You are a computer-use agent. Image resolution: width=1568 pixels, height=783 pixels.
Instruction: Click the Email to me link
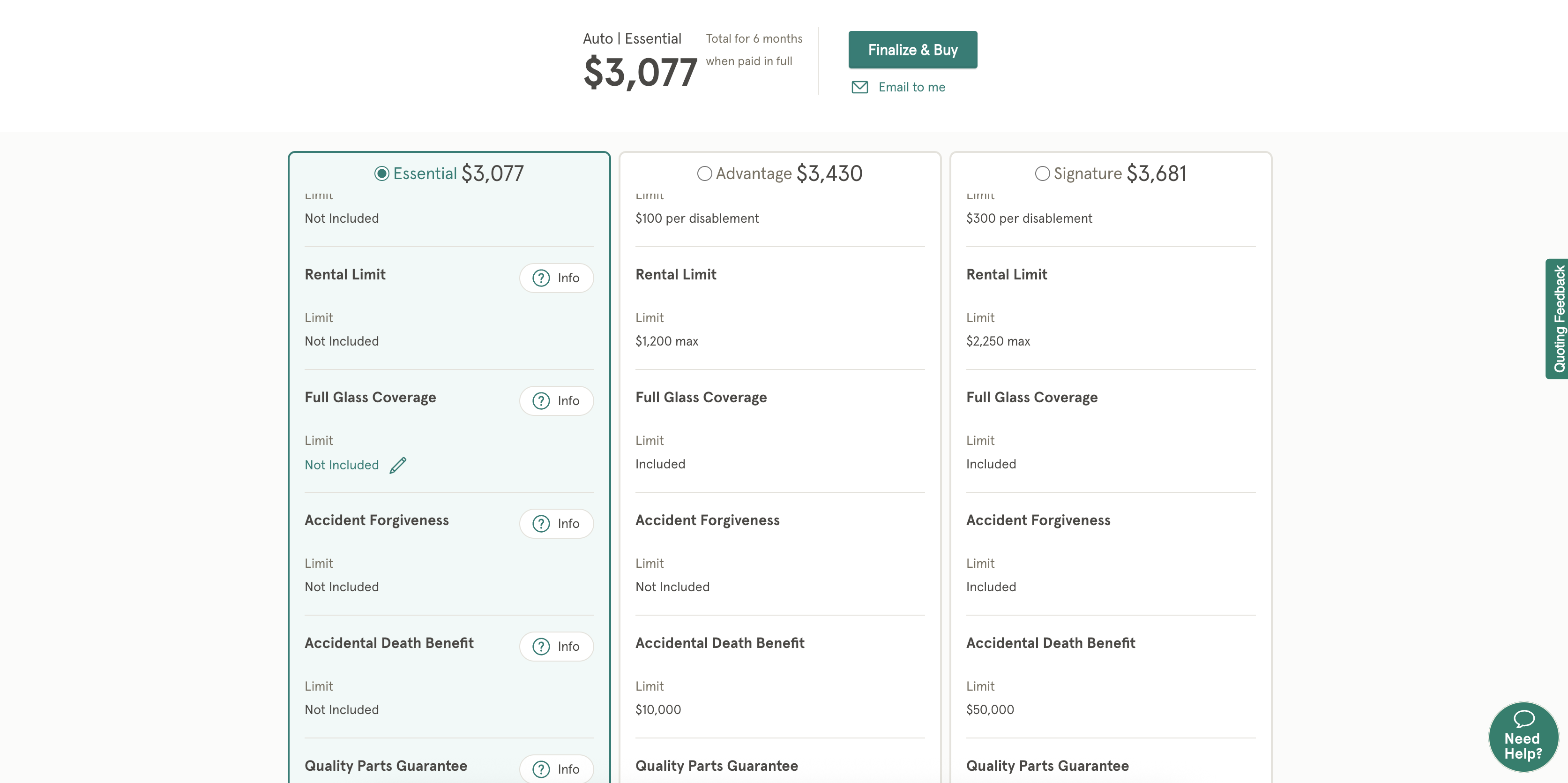pyautogui.click(x=911, y=87)
